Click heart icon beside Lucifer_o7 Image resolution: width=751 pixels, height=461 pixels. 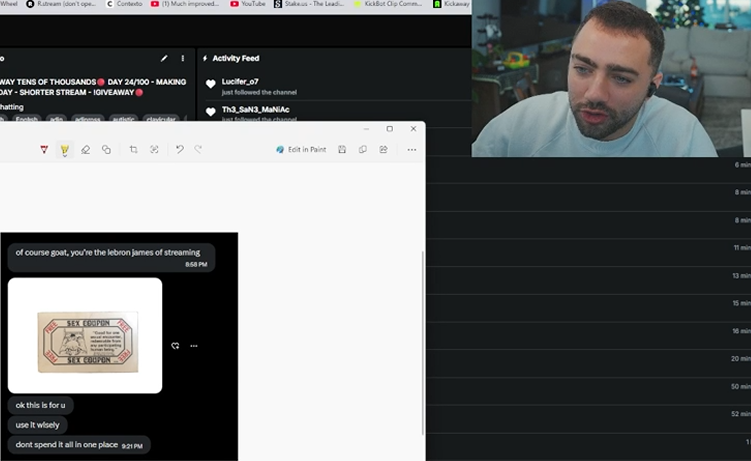[x=210, y=84]
